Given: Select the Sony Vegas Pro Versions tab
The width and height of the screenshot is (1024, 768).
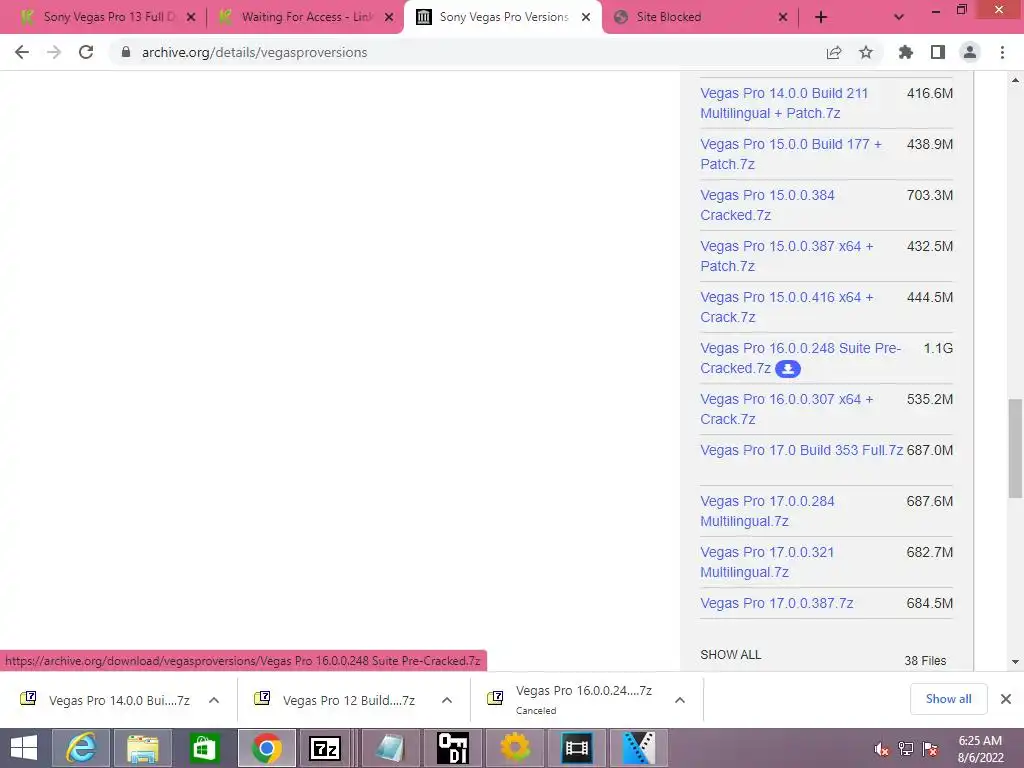Looking at the screenshot, I should click(503, 17).
